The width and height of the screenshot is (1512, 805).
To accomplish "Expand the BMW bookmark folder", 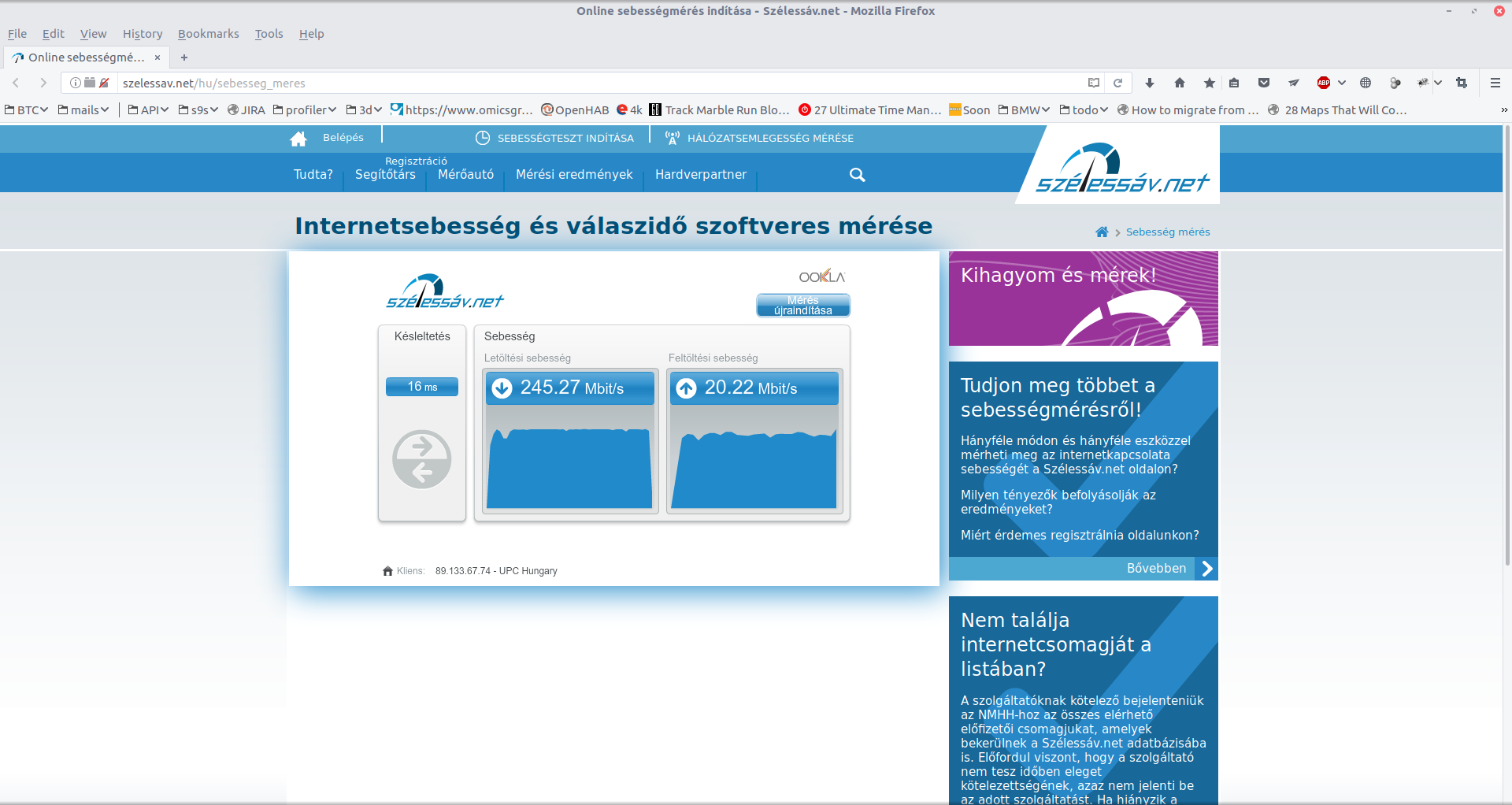I will coord(1024,110).
